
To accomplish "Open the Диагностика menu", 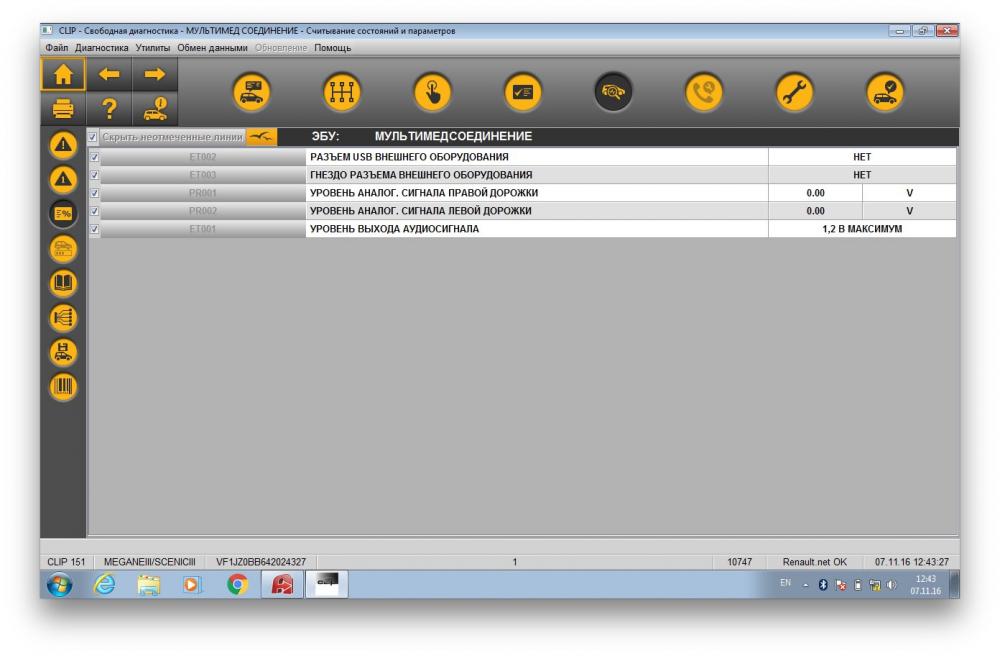I will point(101,48).
